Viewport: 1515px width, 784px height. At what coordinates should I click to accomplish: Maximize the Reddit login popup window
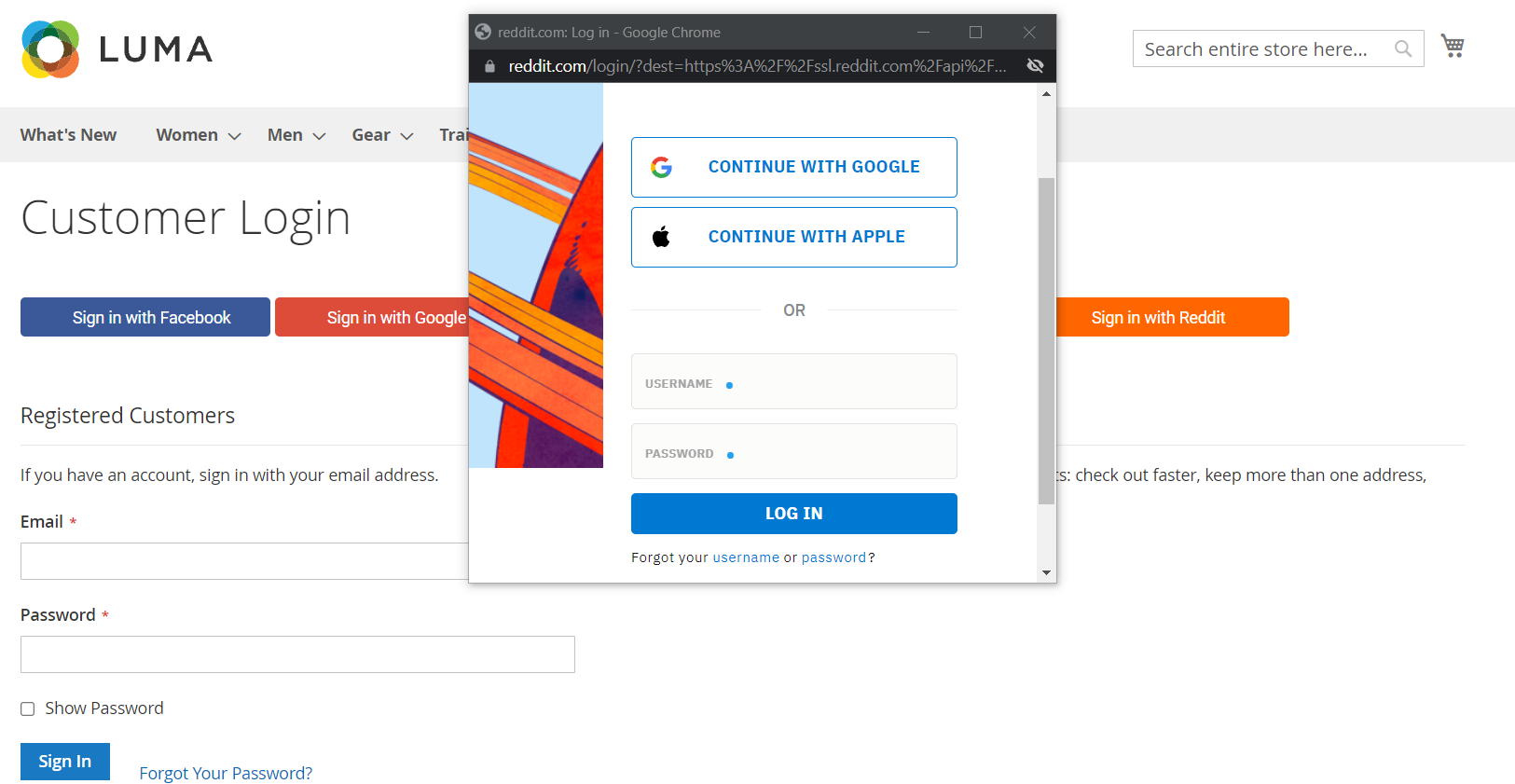coord(975,32)
